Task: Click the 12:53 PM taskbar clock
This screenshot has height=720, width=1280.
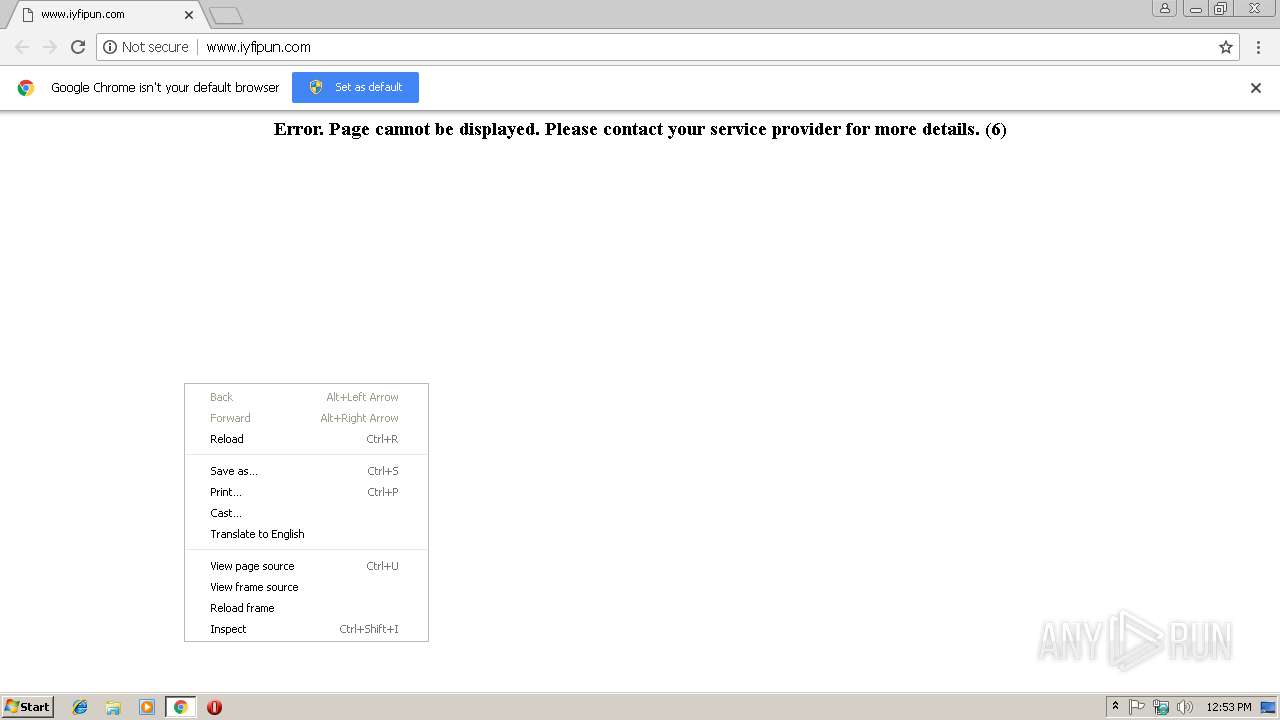Action: point(1229,707)
